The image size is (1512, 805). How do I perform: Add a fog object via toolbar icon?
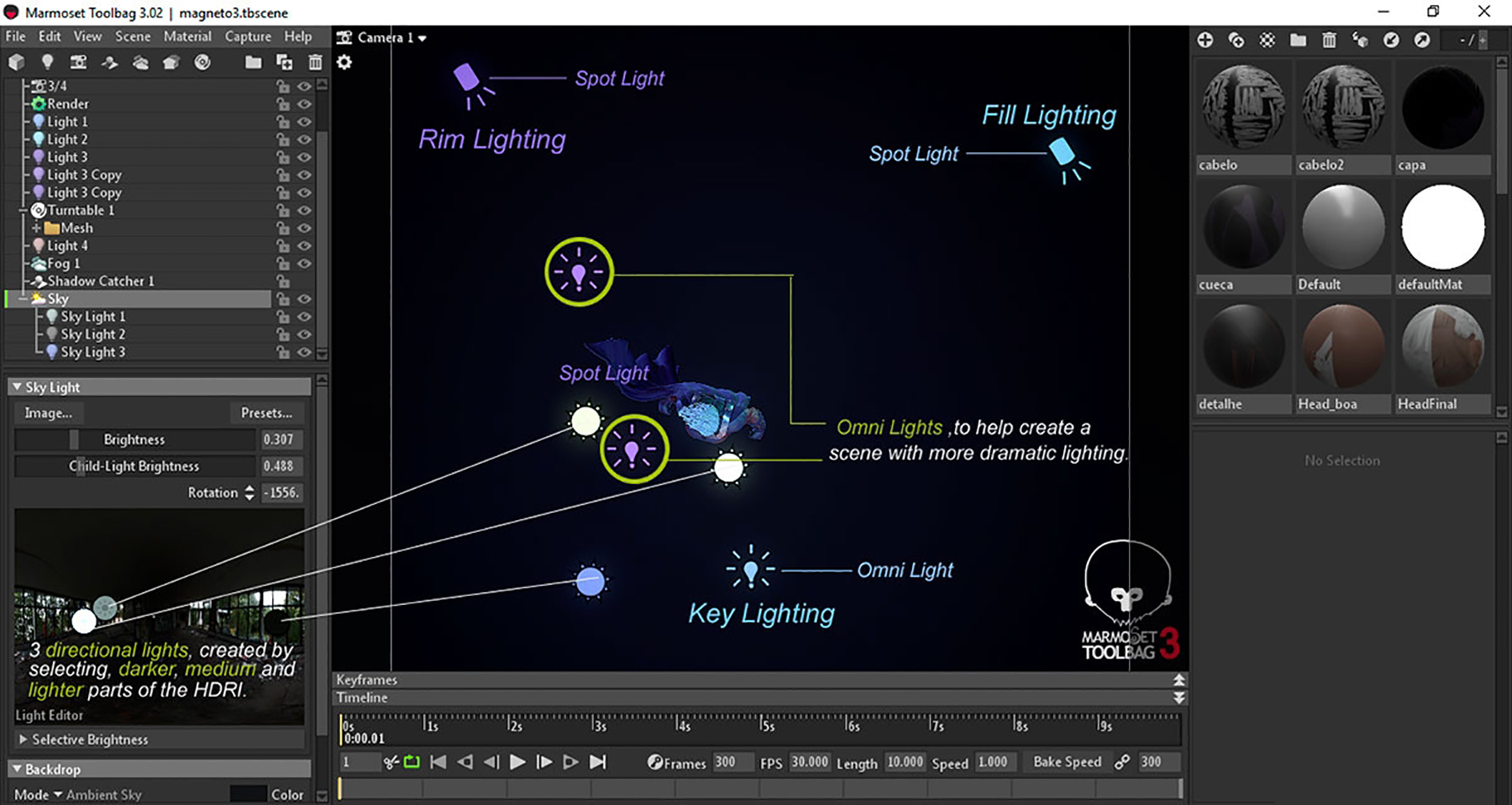point(140,62)
